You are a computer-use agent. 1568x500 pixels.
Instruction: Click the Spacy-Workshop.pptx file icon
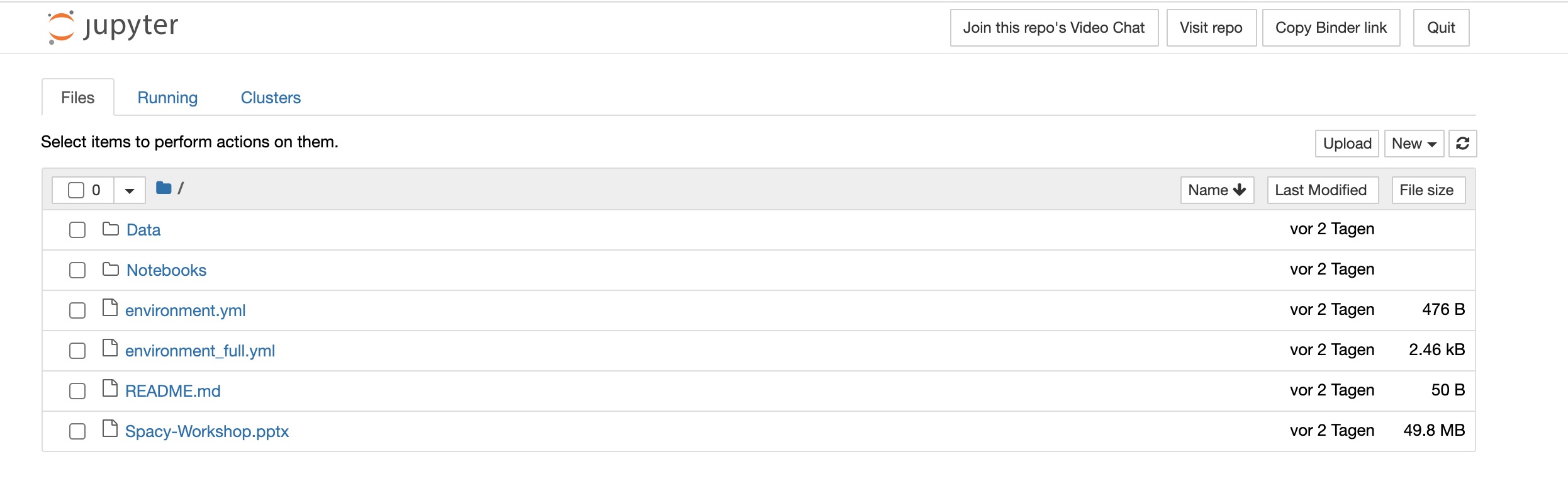pyautogui.click(x=110, y=429)
